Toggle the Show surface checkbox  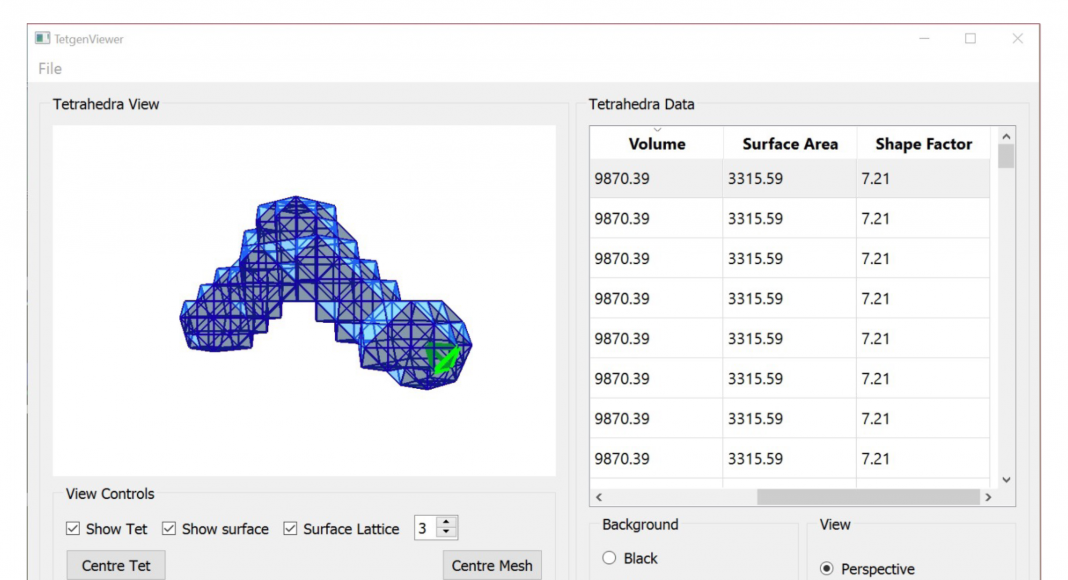169,528
